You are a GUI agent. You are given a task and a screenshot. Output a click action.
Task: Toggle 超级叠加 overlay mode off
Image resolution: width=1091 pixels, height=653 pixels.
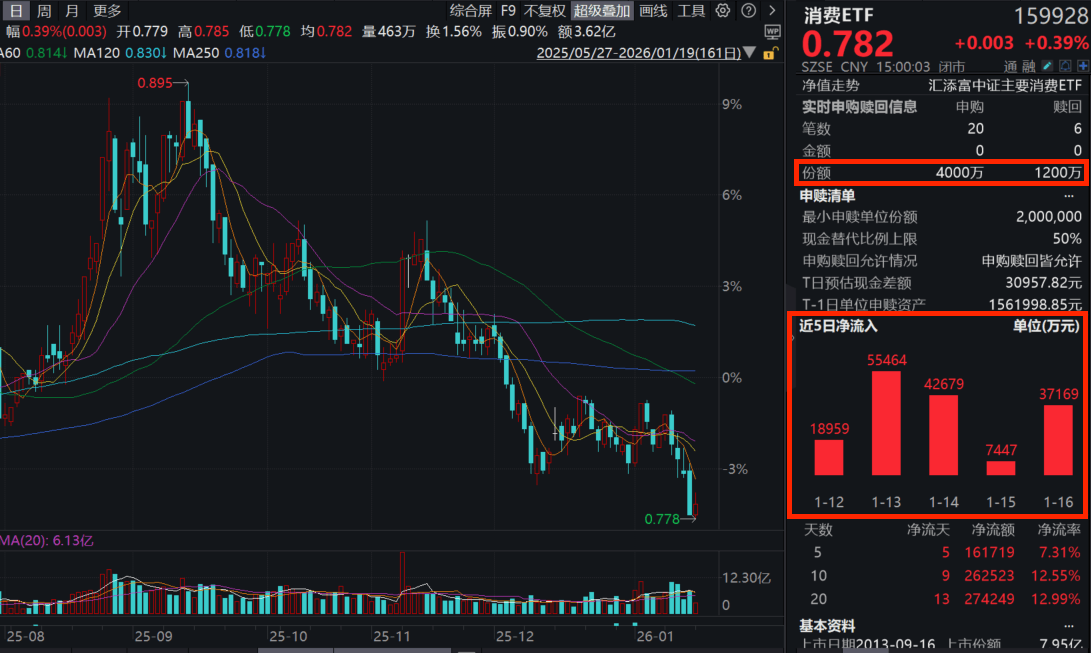[x=599, y=11]
